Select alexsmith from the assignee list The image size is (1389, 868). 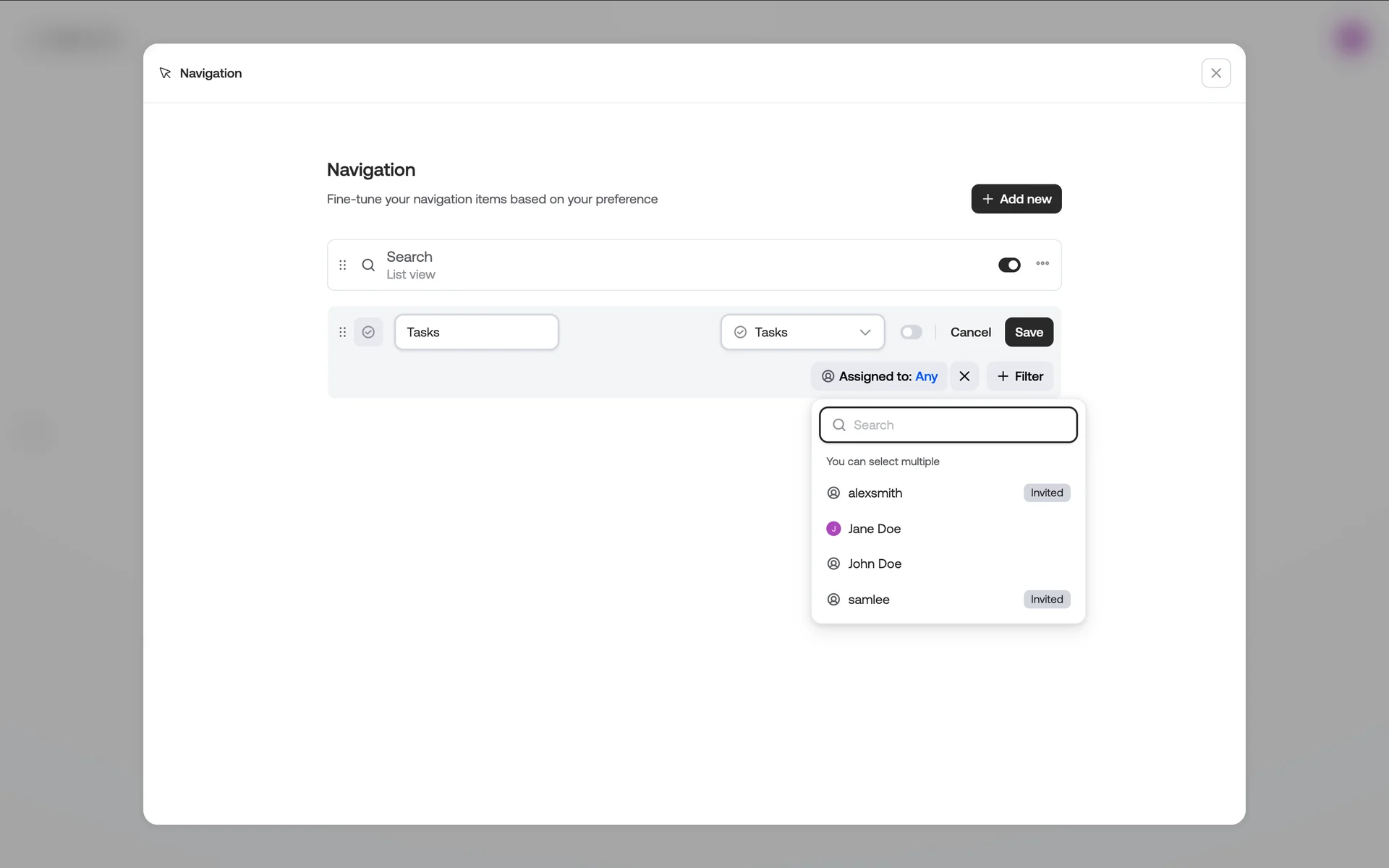pos(875,493)
